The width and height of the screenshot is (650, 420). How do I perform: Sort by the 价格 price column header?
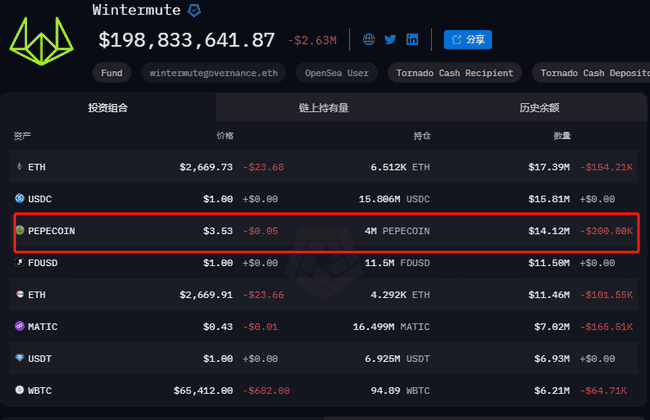tap(224, 135)
